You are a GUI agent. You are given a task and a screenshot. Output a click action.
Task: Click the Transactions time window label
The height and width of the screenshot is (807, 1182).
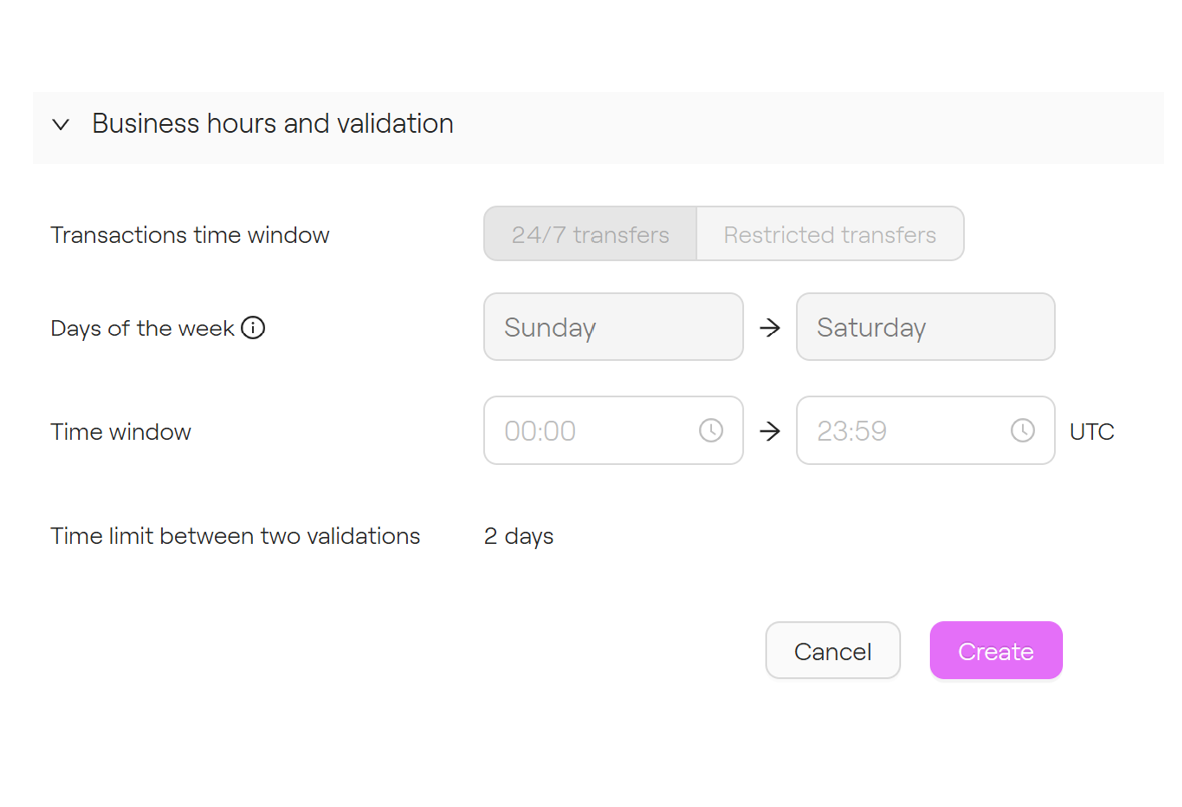[x=190, y=235]
